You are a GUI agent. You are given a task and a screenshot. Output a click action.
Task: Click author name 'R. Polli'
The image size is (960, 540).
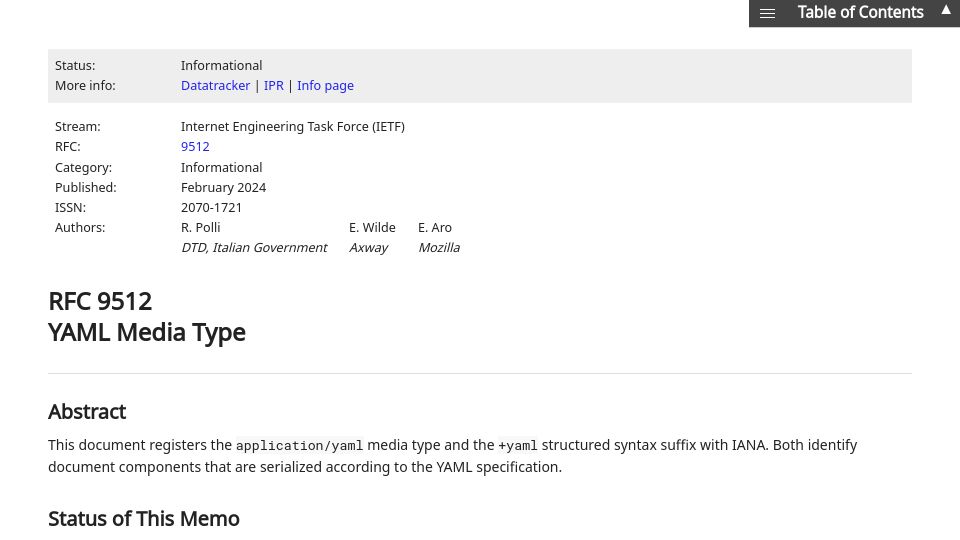[x=200, y=228]
